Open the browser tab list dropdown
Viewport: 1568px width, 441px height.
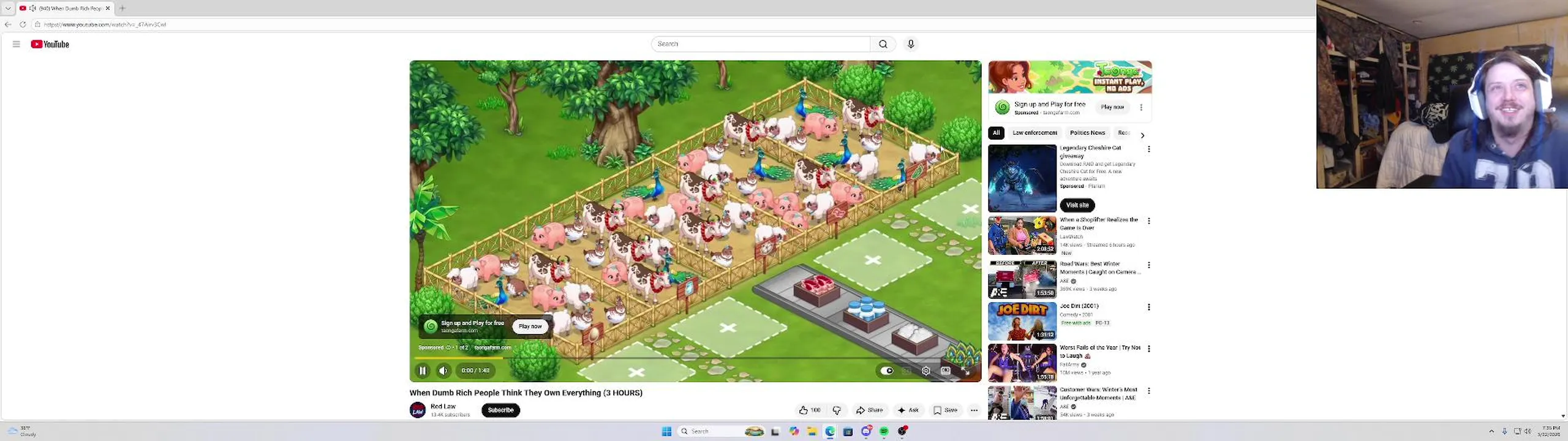tap(8, 8)
